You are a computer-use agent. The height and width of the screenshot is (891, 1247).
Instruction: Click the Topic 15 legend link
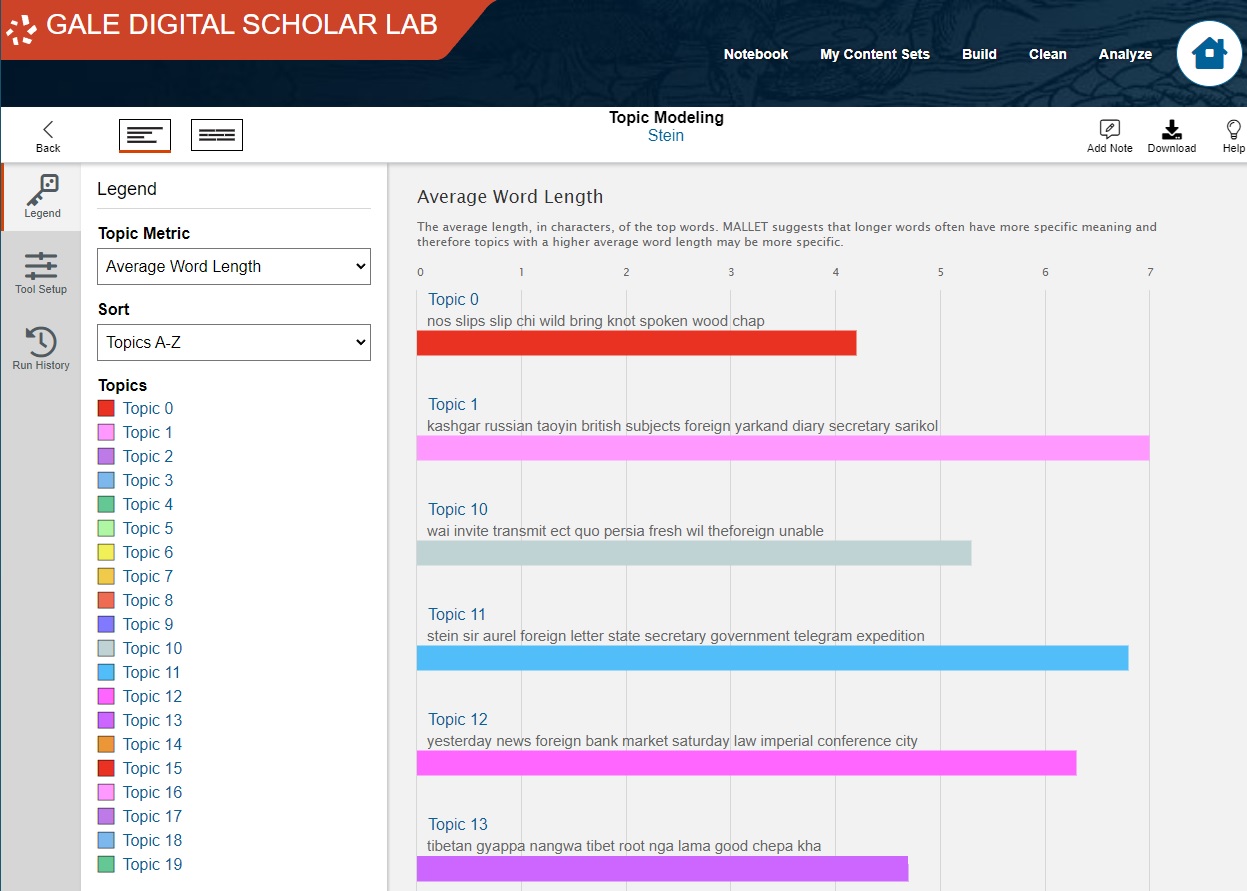tap(153, 768)
